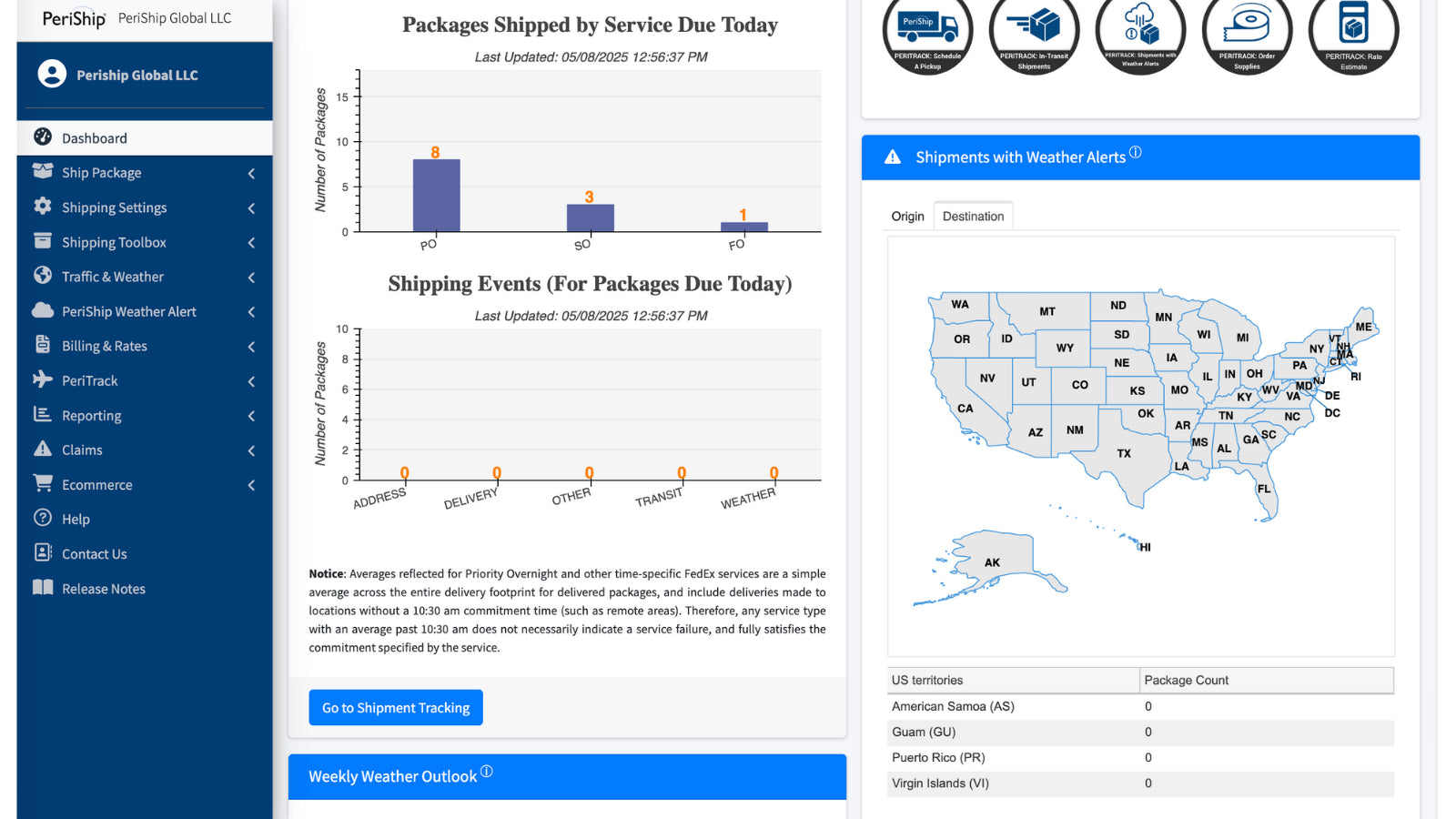This screenshot has height=819, width=1456.
Task: Click the Help question mark icon
Action: [x=43, y=518]
